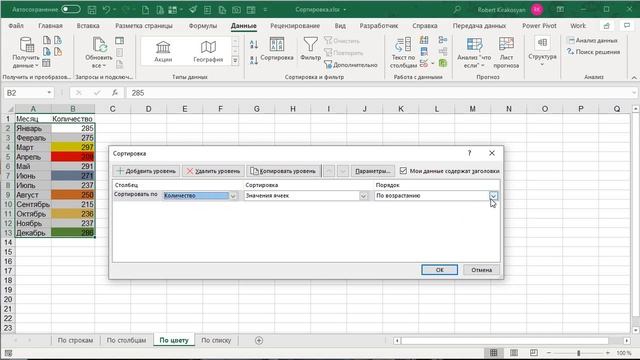The height and width of the screenshot is (360, 640).
Task: Open the Структура group button
Action: tap(542, 52)
